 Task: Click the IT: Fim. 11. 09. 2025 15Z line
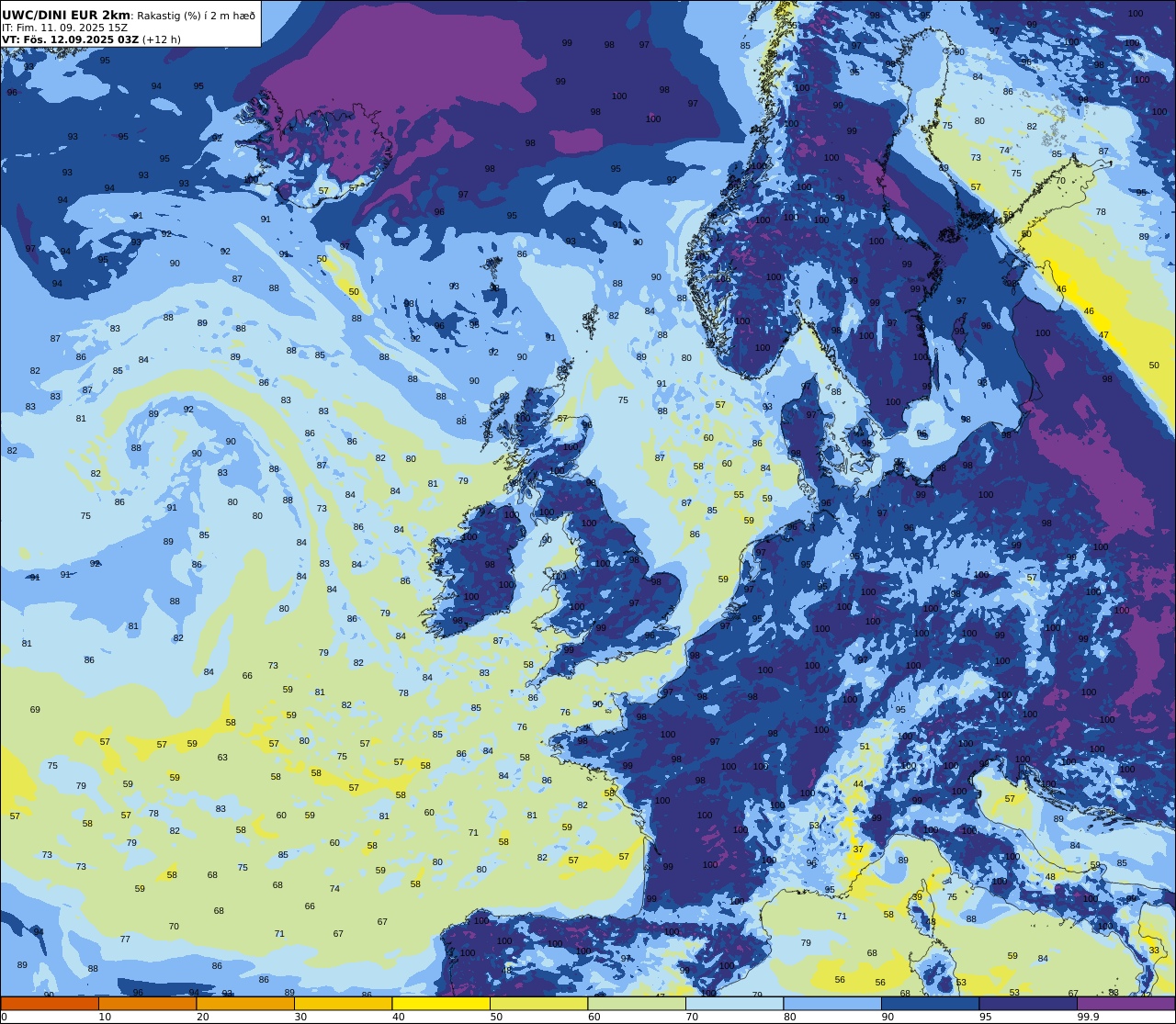tap(64, 28)
